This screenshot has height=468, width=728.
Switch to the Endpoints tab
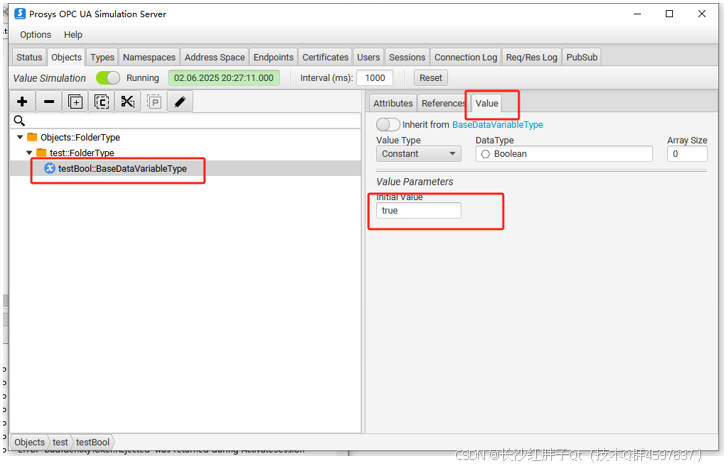click(273, 57)
